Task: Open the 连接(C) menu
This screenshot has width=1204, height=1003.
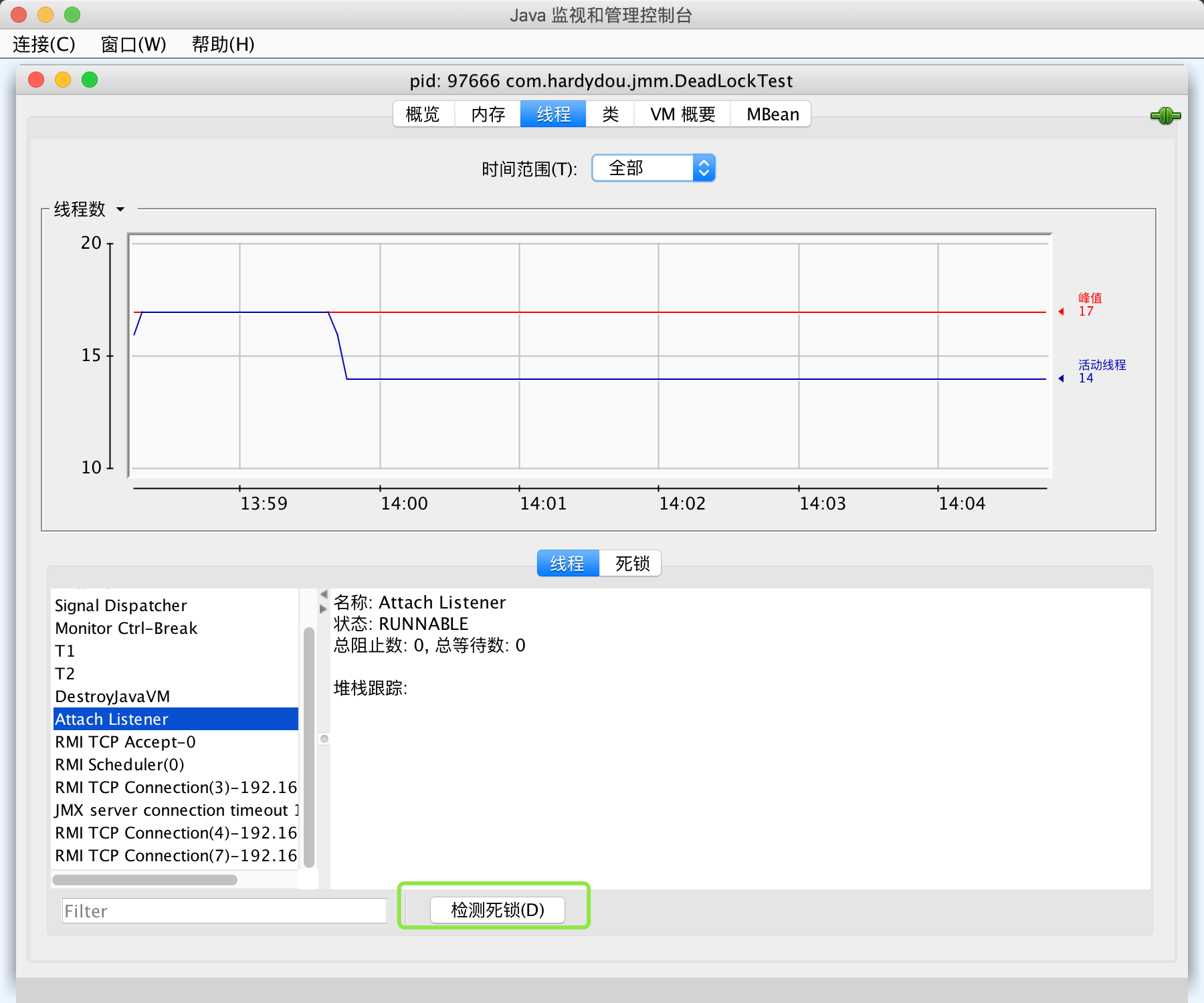Action: pos(44,45)
